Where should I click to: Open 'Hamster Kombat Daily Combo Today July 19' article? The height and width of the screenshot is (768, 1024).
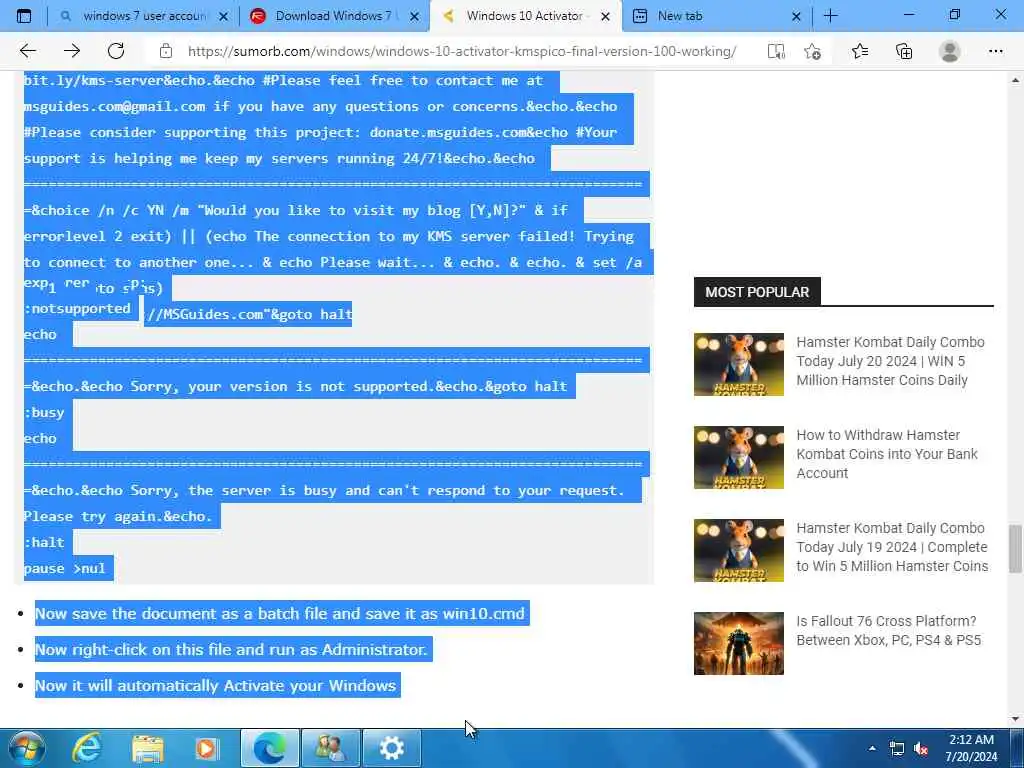click(892, 547)
